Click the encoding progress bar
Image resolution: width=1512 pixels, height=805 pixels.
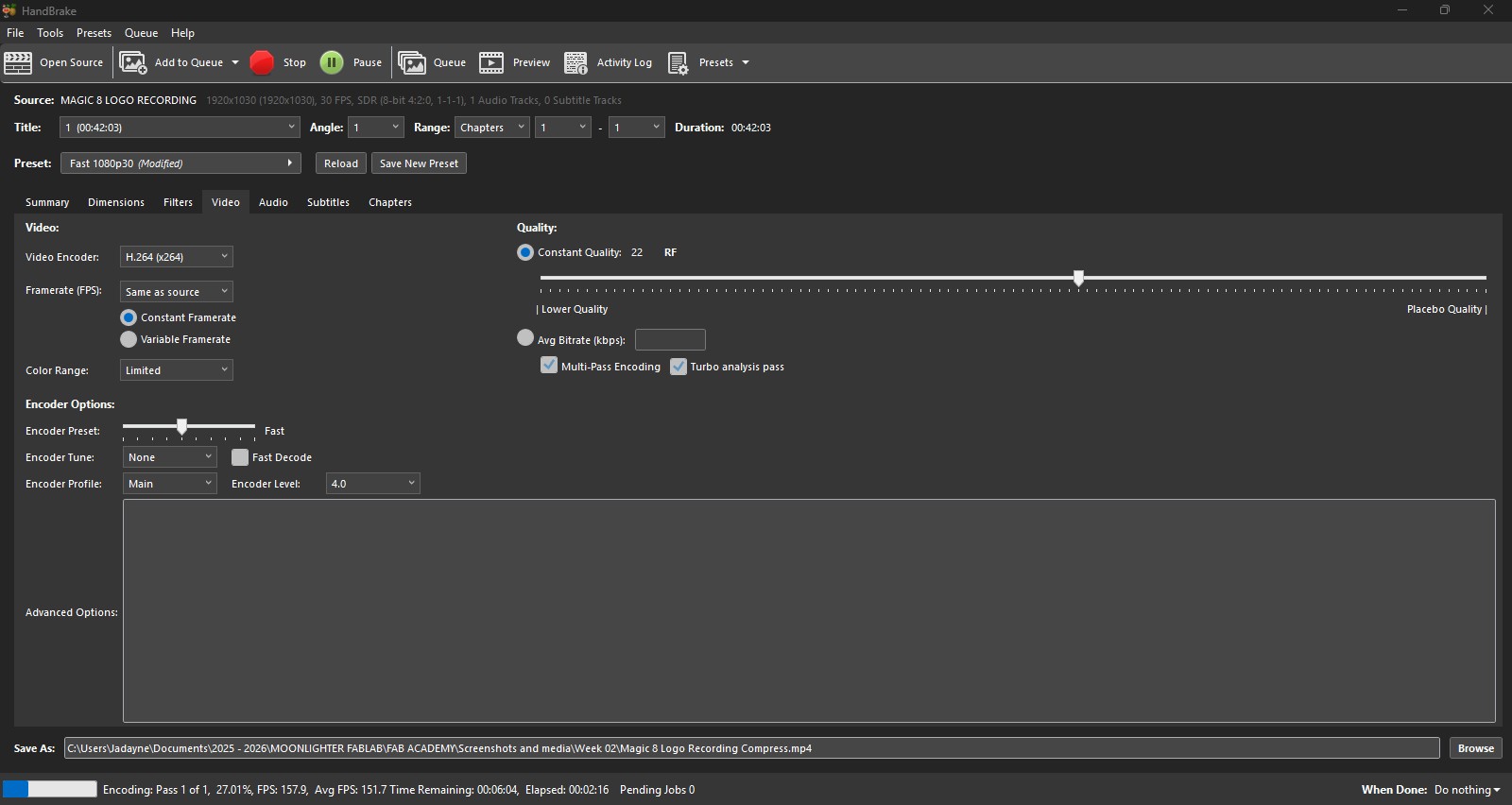tap(50, 789)
